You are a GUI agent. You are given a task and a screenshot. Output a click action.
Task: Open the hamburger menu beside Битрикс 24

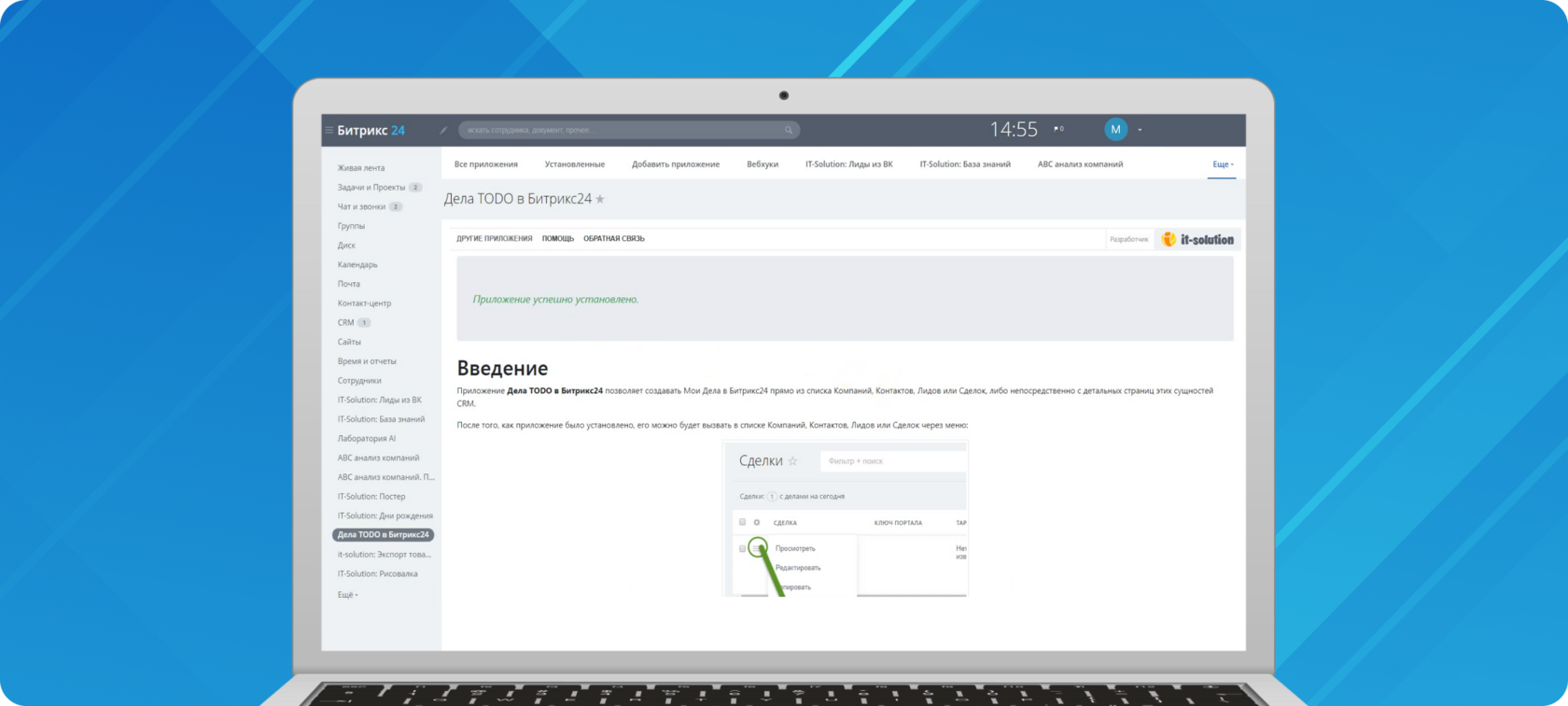[x=329, y=131]
